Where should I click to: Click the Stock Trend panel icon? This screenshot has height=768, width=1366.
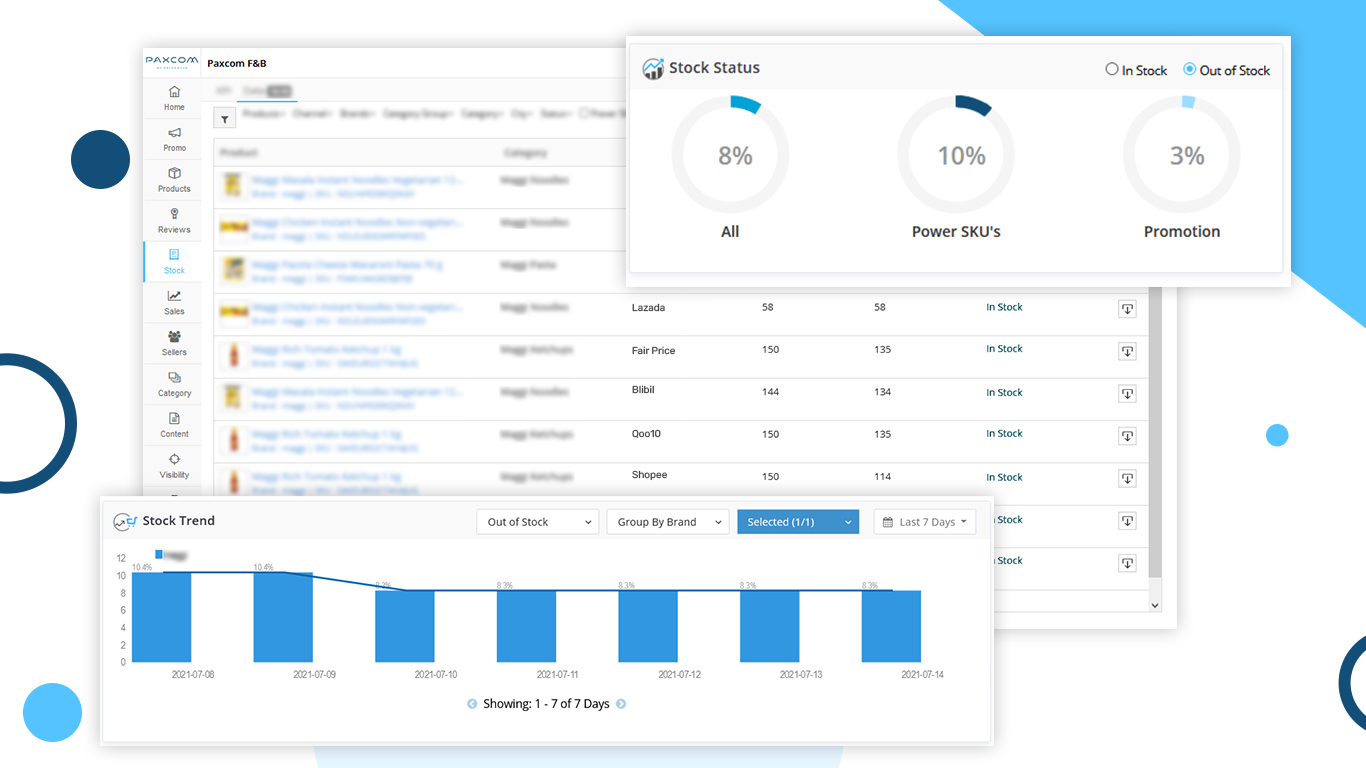124,521
